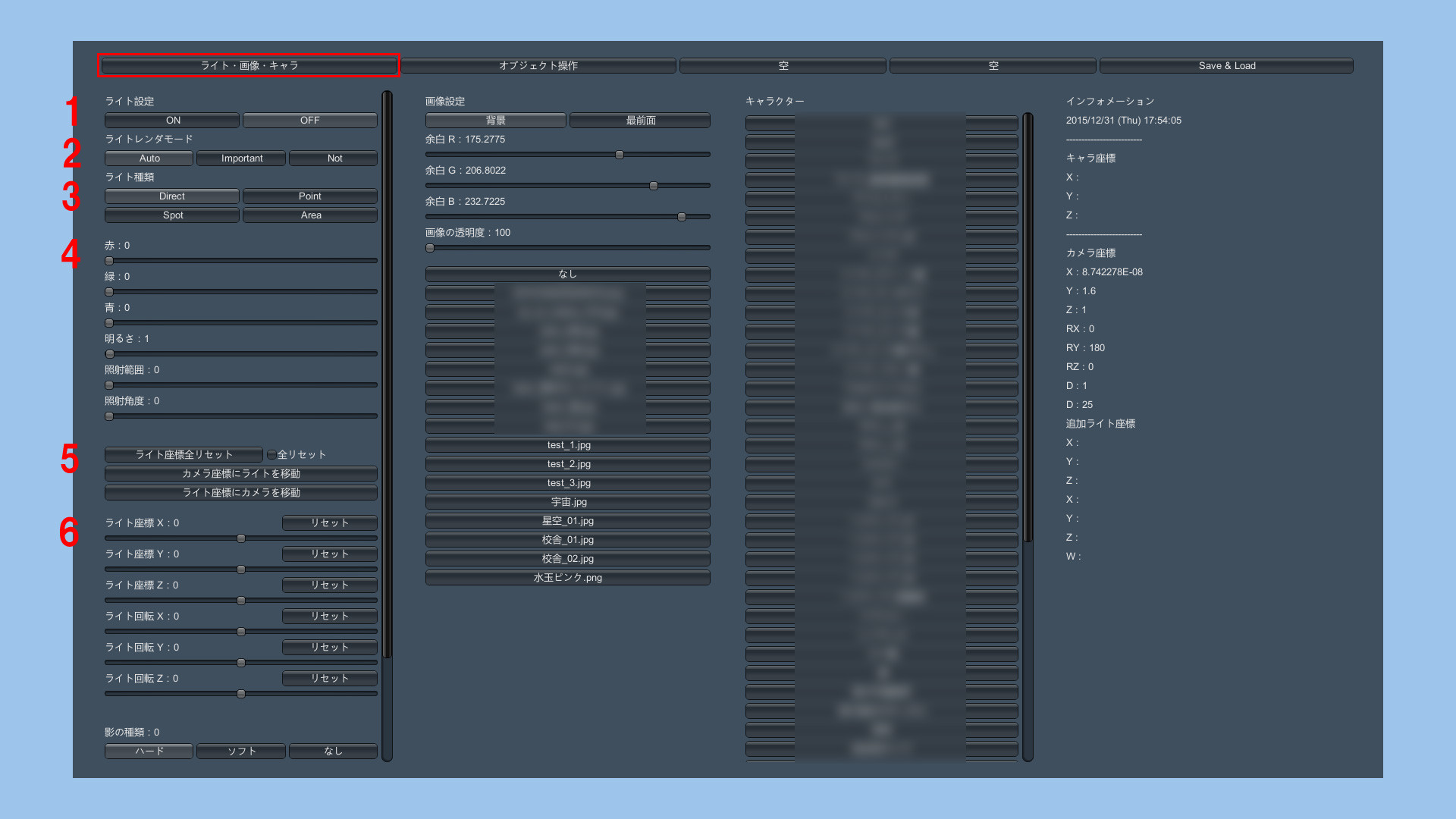
Task: Turn light ON
Action: (172, 121)
